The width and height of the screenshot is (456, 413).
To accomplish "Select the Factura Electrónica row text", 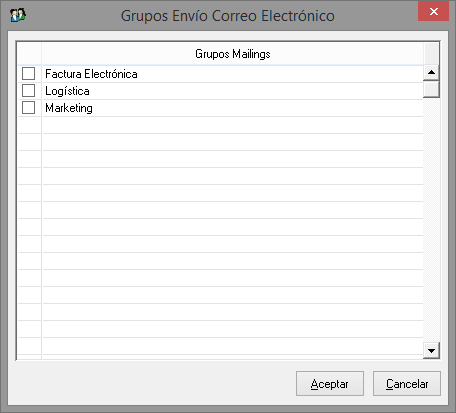I will [91, 74].
